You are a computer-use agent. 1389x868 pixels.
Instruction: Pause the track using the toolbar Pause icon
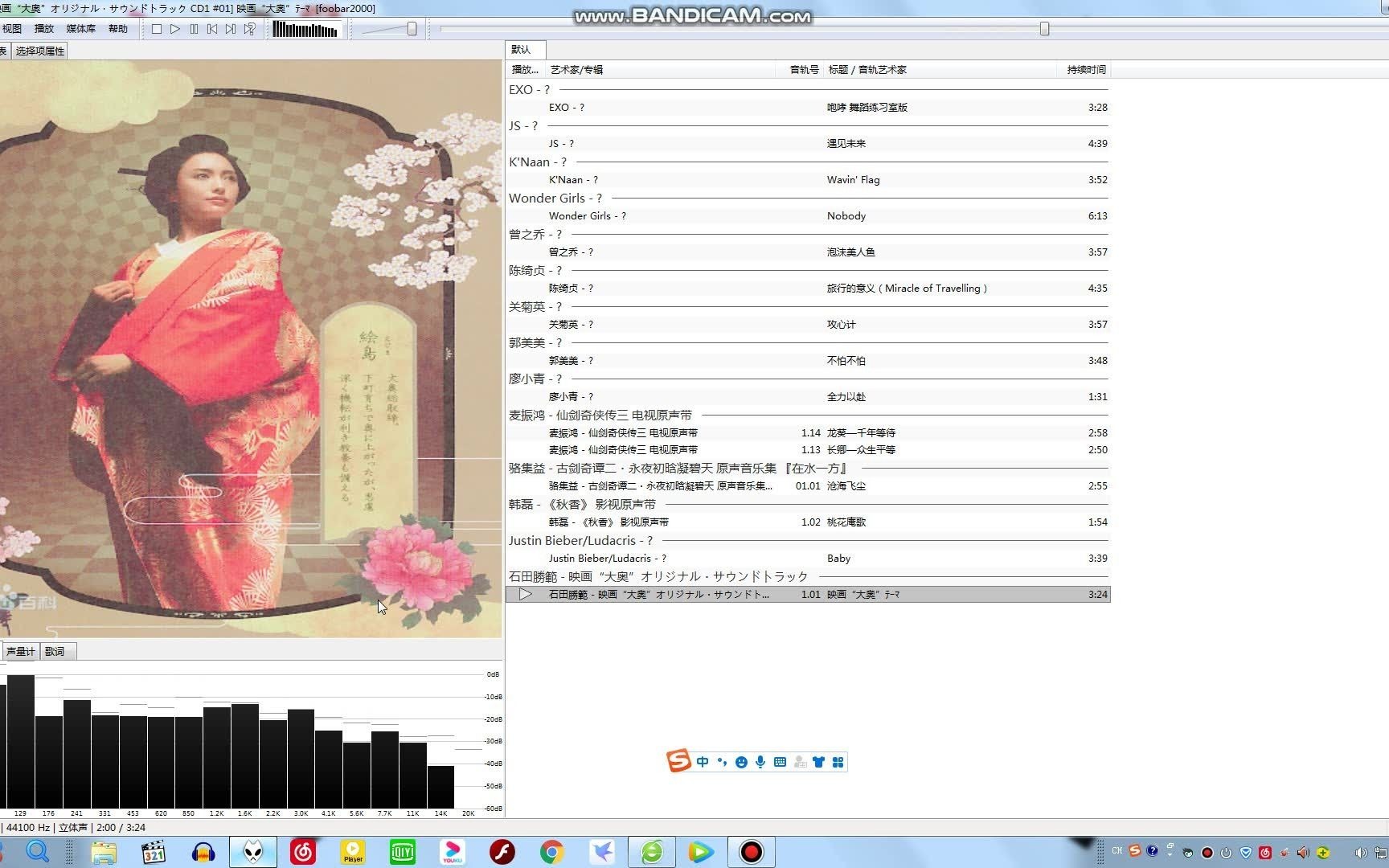194,29
